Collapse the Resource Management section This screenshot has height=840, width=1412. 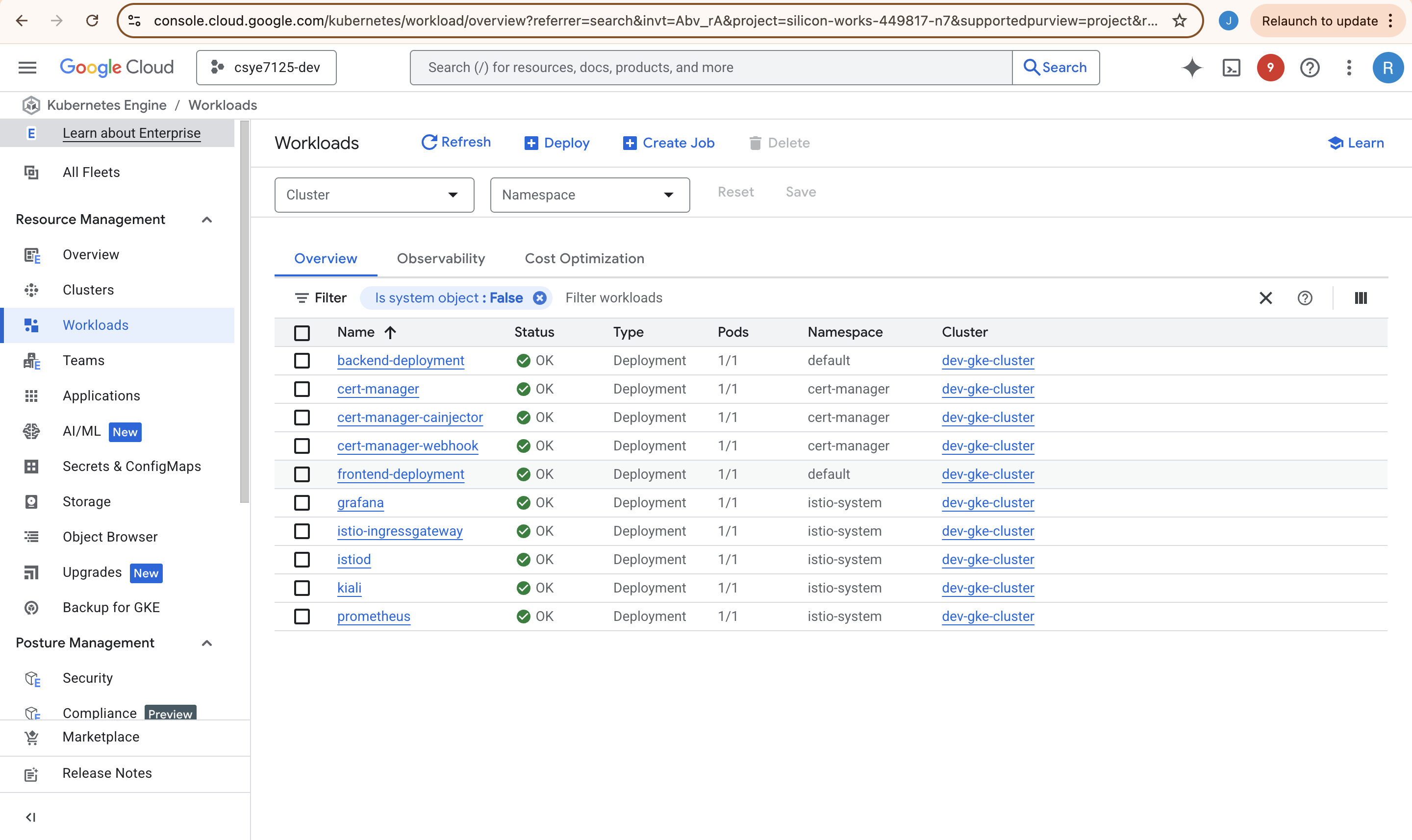[206, 220]
